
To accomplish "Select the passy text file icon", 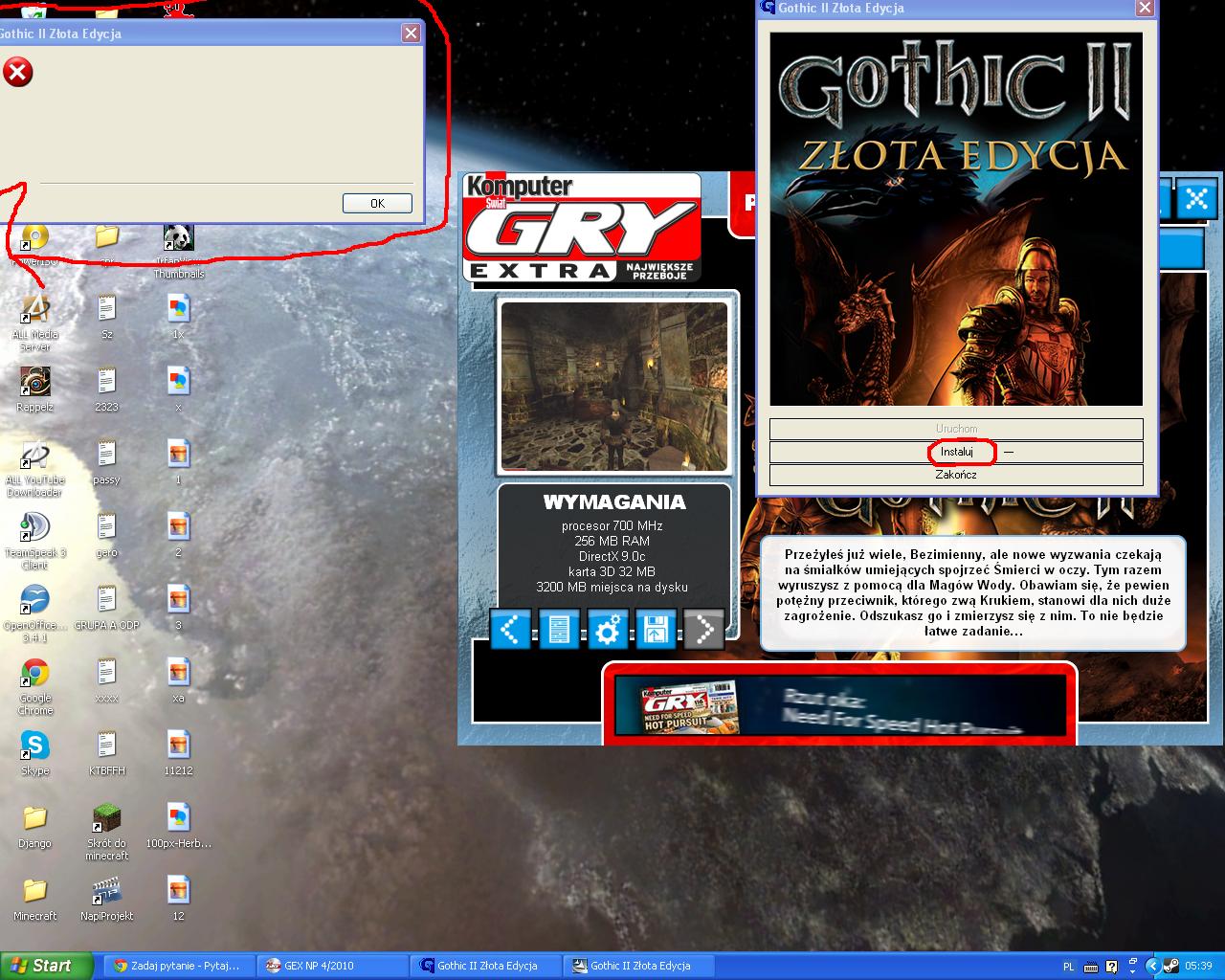I will click(106, 461).
